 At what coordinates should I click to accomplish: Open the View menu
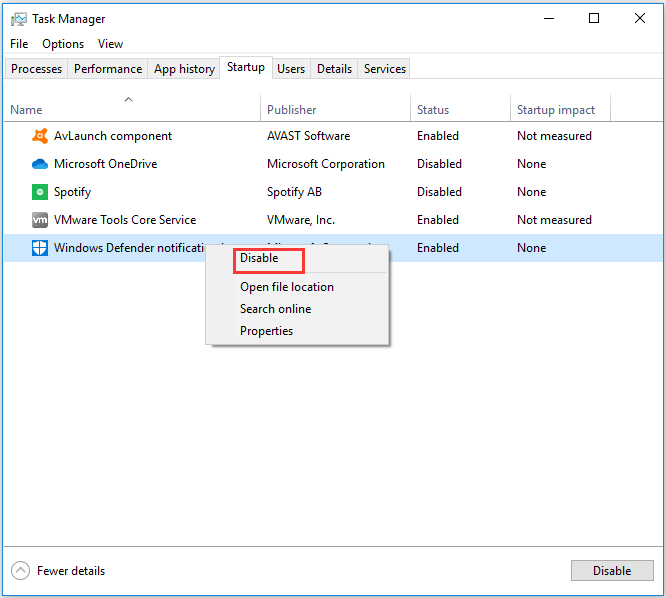pyautogui.click(x=110, y=44)
